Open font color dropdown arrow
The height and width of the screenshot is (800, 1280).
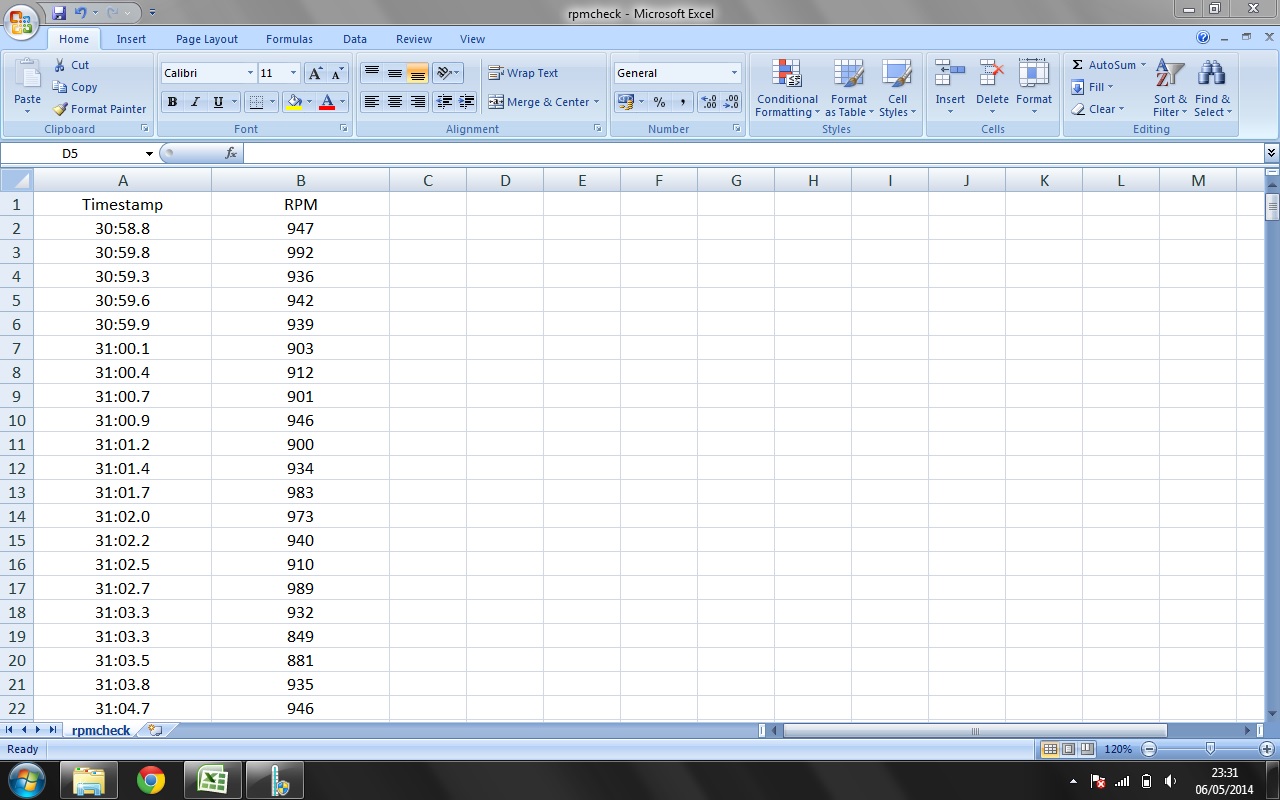342,102
